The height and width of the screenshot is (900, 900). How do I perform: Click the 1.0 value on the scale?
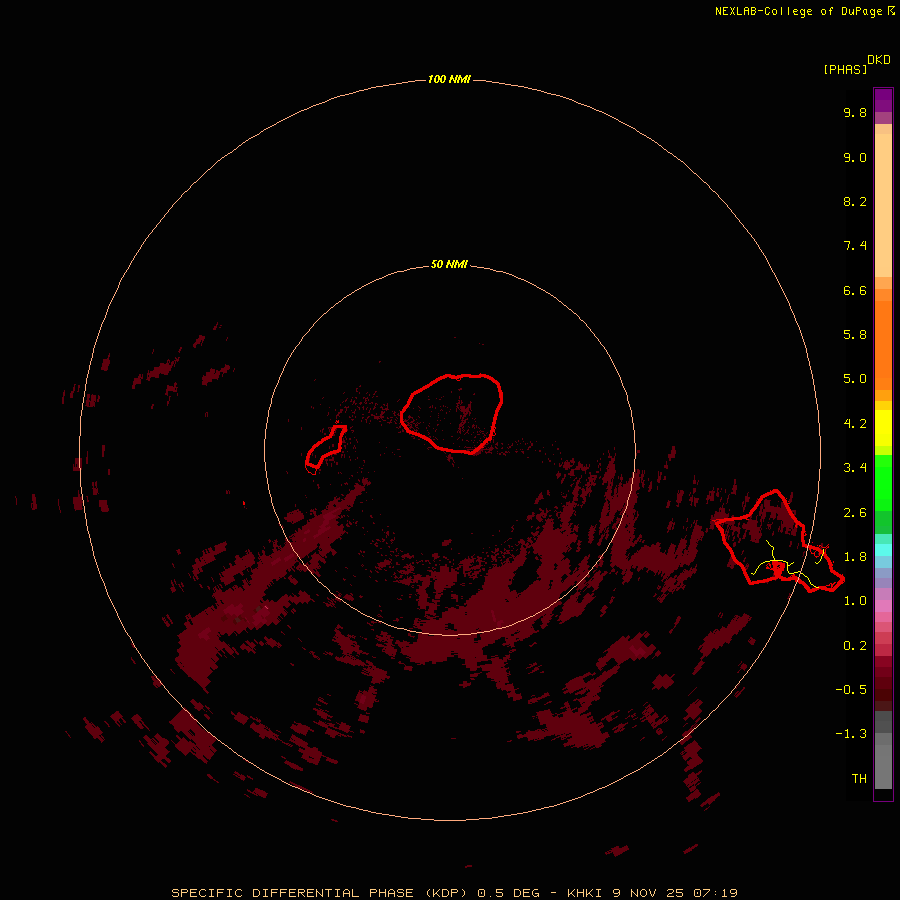855,601
